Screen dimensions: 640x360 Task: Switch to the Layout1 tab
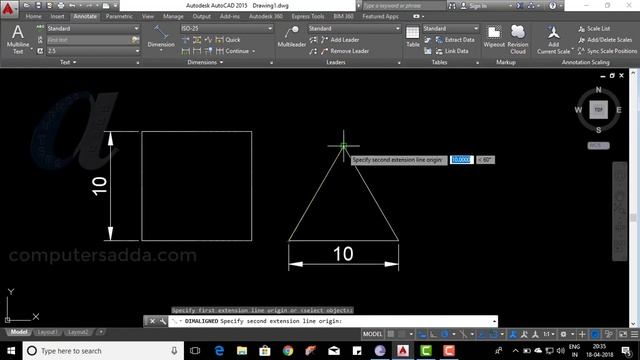[47, 332]
